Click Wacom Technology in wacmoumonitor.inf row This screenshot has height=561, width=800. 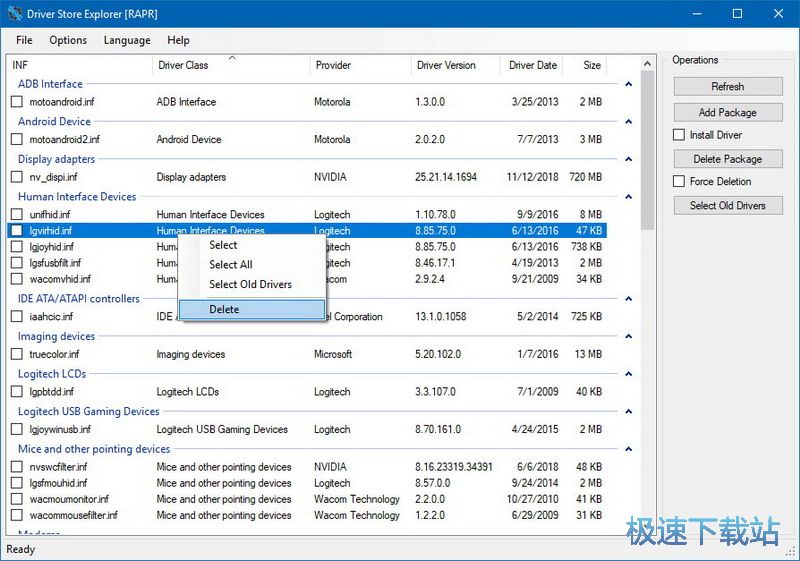tap(357, 499)
